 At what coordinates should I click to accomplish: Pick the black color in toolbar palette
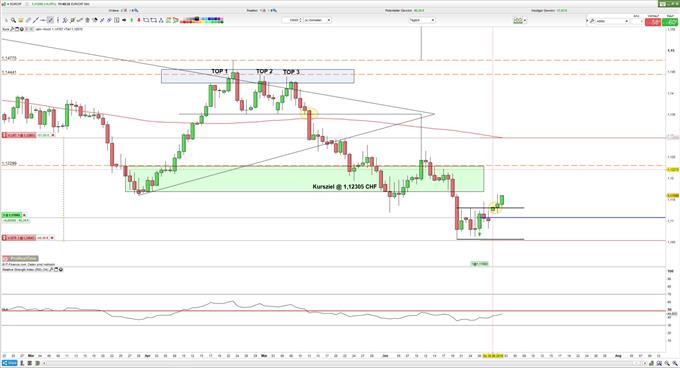(x=197, y=18)
